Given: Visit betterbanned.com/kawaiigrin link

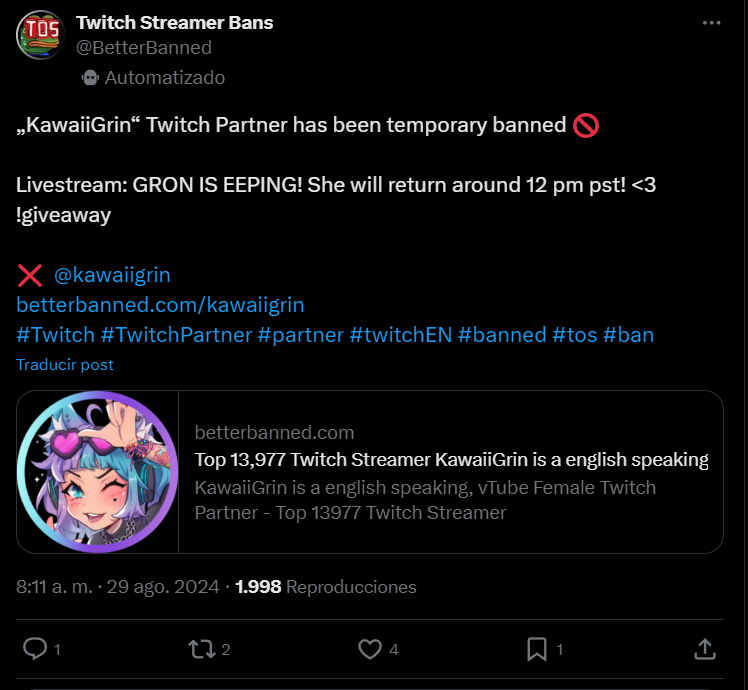Looking at the screenshot, I should click(160, 305).
